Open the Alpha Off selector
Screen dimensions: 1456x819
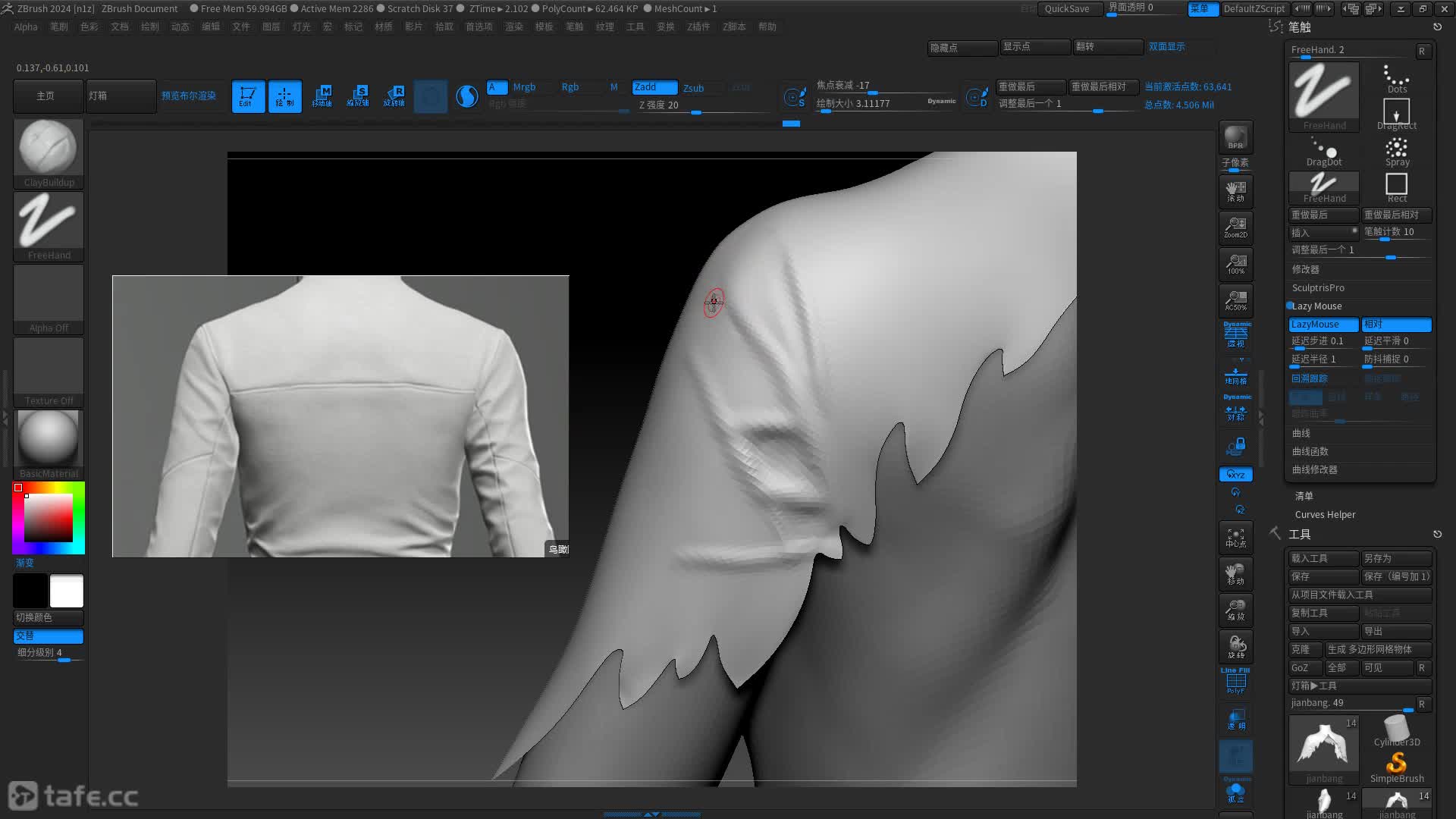tap(49, 299)
